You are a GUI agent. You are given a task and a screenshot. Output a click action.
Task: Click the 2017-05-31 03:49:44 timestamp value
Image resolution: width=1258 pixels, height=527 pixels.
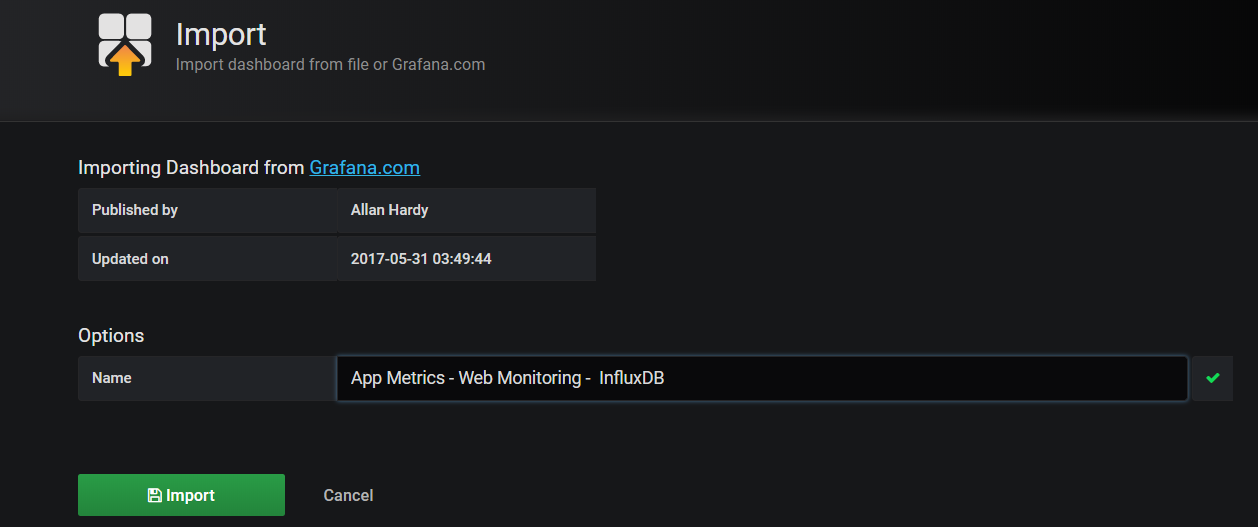click(x=421, y=258)
